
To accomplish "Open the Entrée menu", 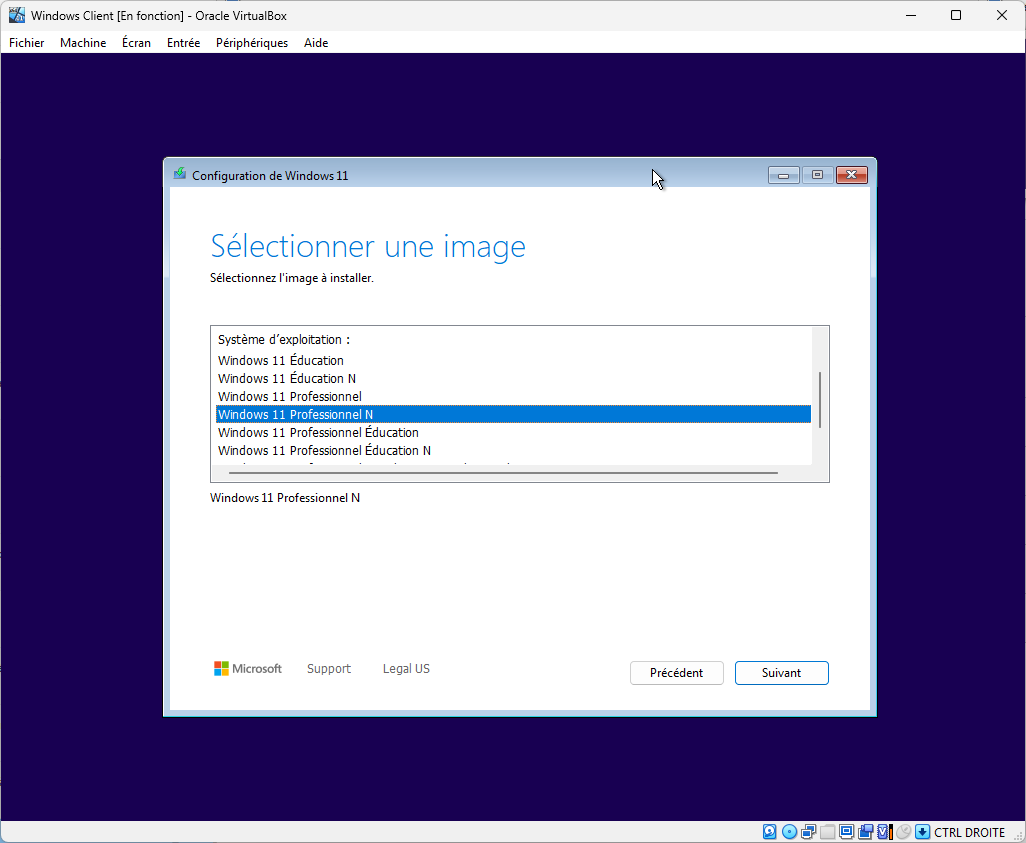I will pos(183,43).
